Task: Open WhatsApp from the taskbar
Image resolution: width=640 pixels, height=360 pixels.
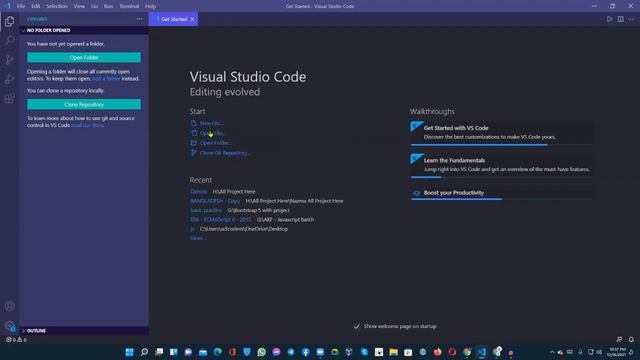Action: [262, 352]
